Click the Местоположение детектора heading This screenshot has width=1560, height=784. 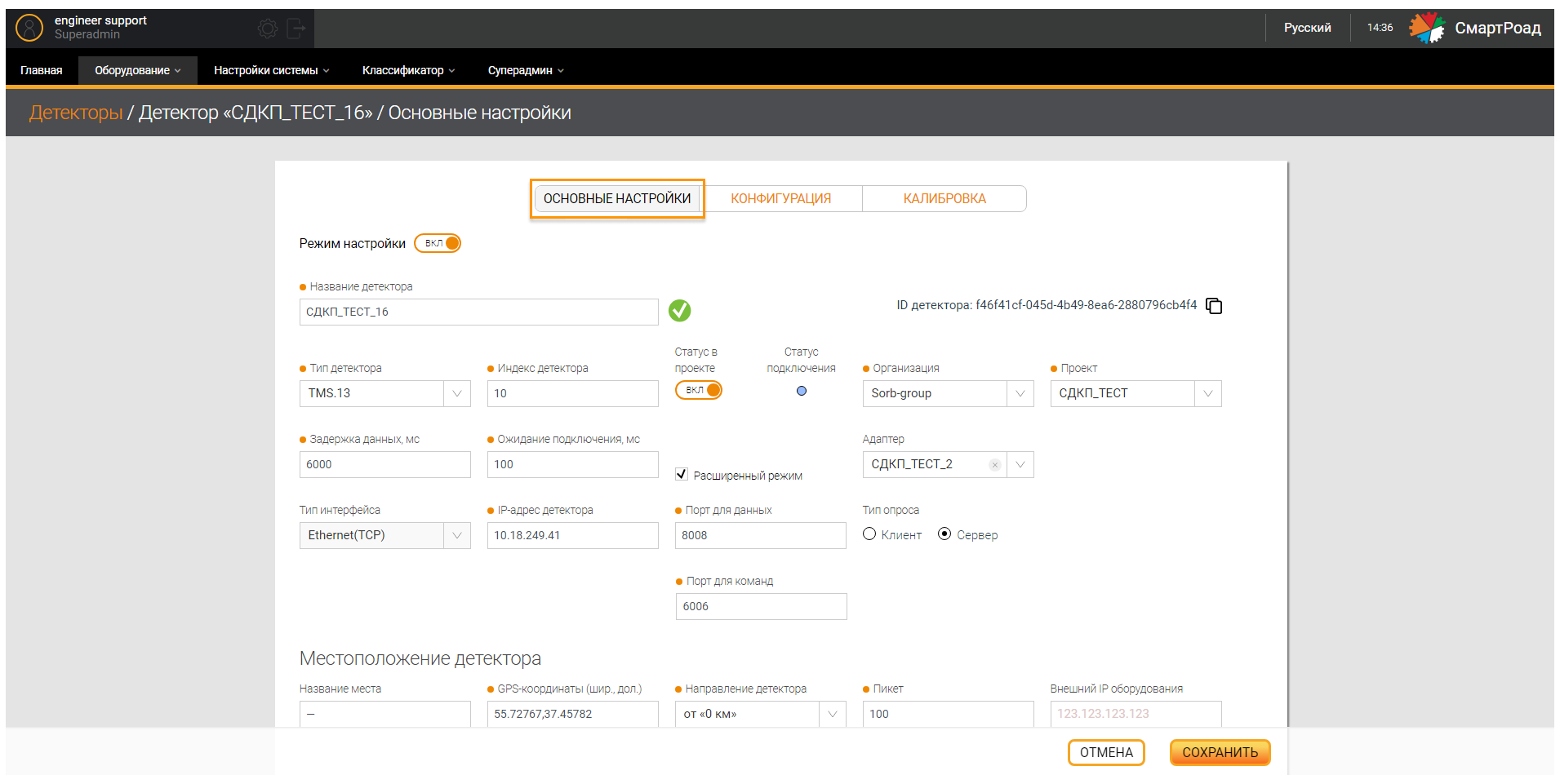click(x=420, y=658)
